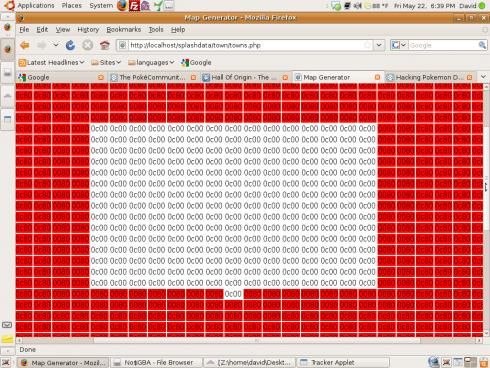Click the white 0c00 cell in red row

[x=233, y=294]
